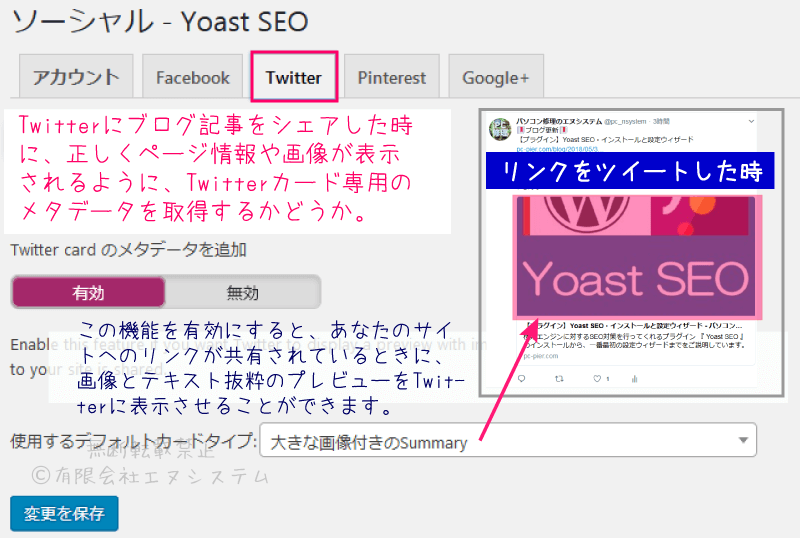Click the 変更を保存 button
Viewport: 800px width, 538px height.
[x=64, y=513]
